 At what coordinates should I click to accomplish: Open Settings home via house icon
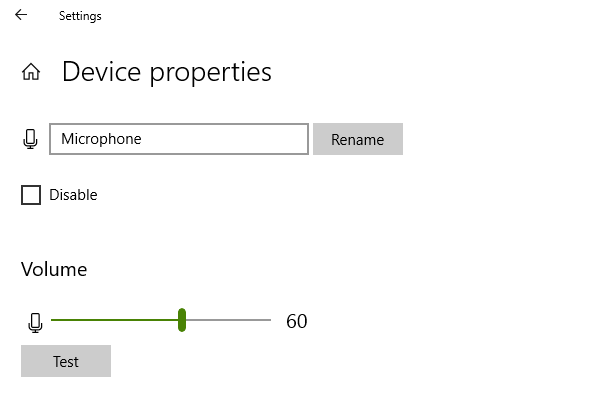31,72
